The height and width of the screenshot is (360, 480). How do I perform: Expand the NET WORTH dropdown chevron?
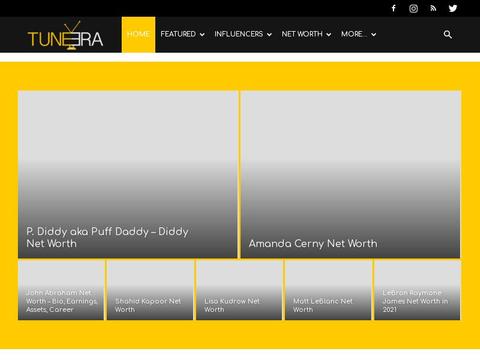329,35
